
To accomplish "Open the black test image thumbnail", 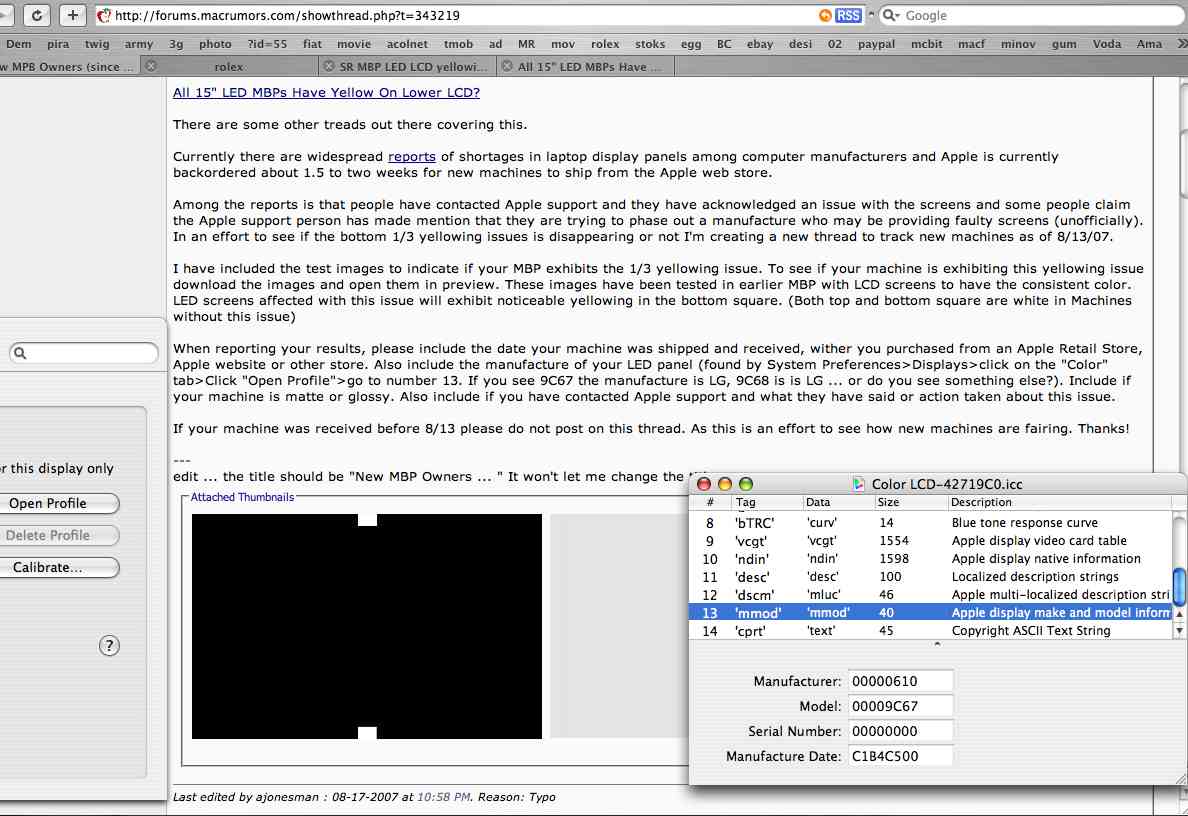I will click(367, 627).
